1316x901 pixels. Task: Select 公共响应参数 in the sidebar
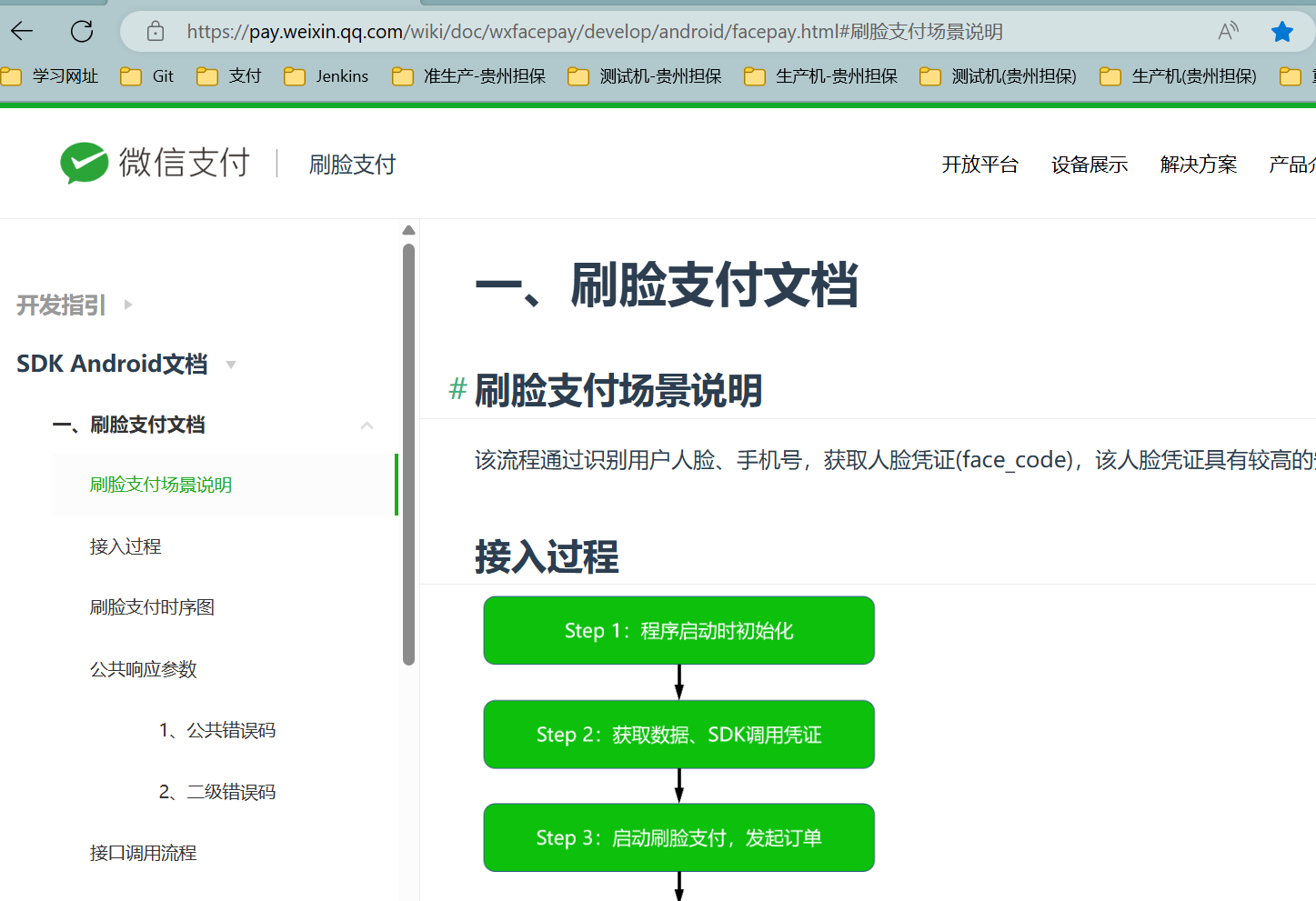point(143,669)
